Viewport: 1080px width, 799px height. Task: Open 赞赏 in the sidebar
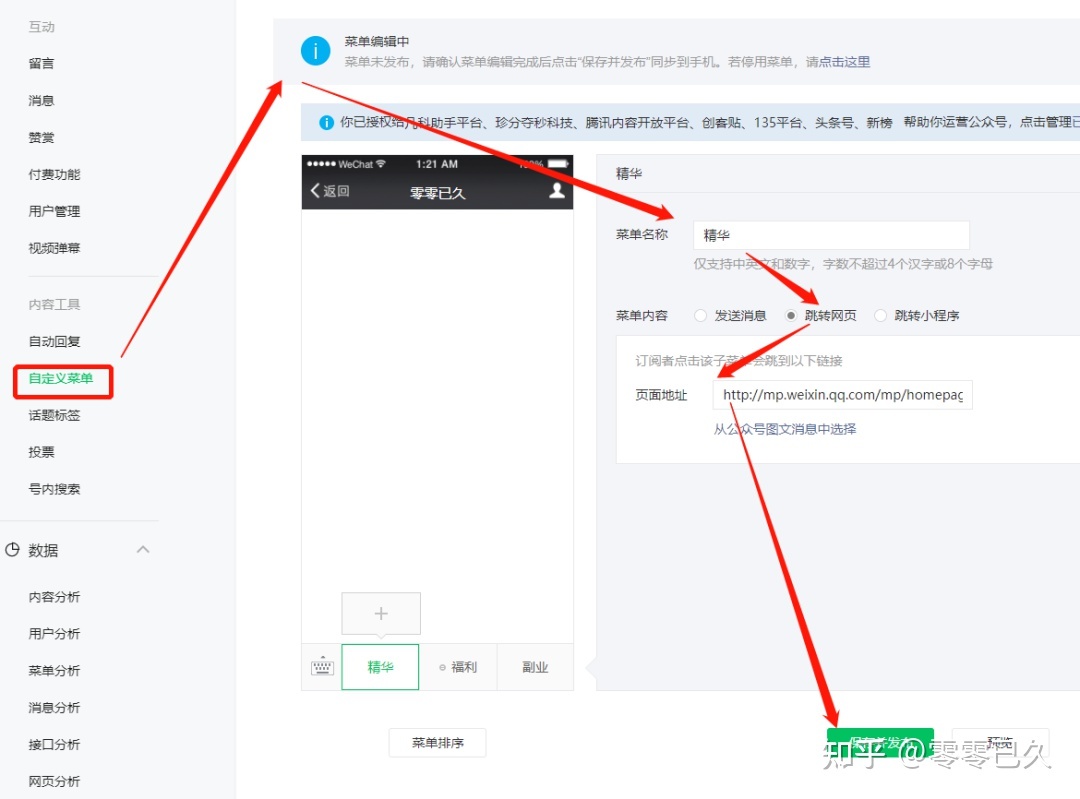(41, 138)
